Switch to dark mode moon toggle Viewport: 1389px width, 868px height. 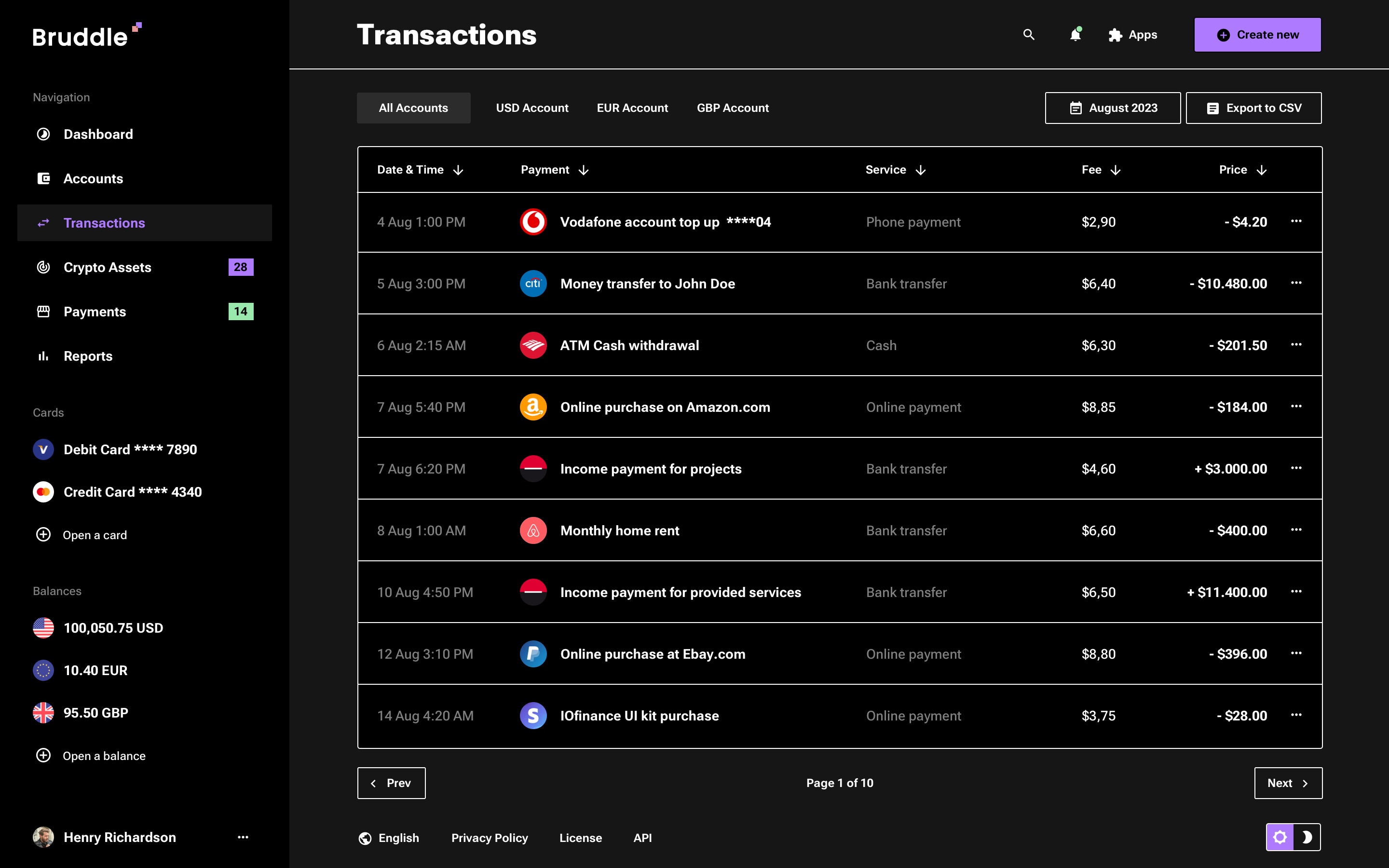click(1307, 837)
